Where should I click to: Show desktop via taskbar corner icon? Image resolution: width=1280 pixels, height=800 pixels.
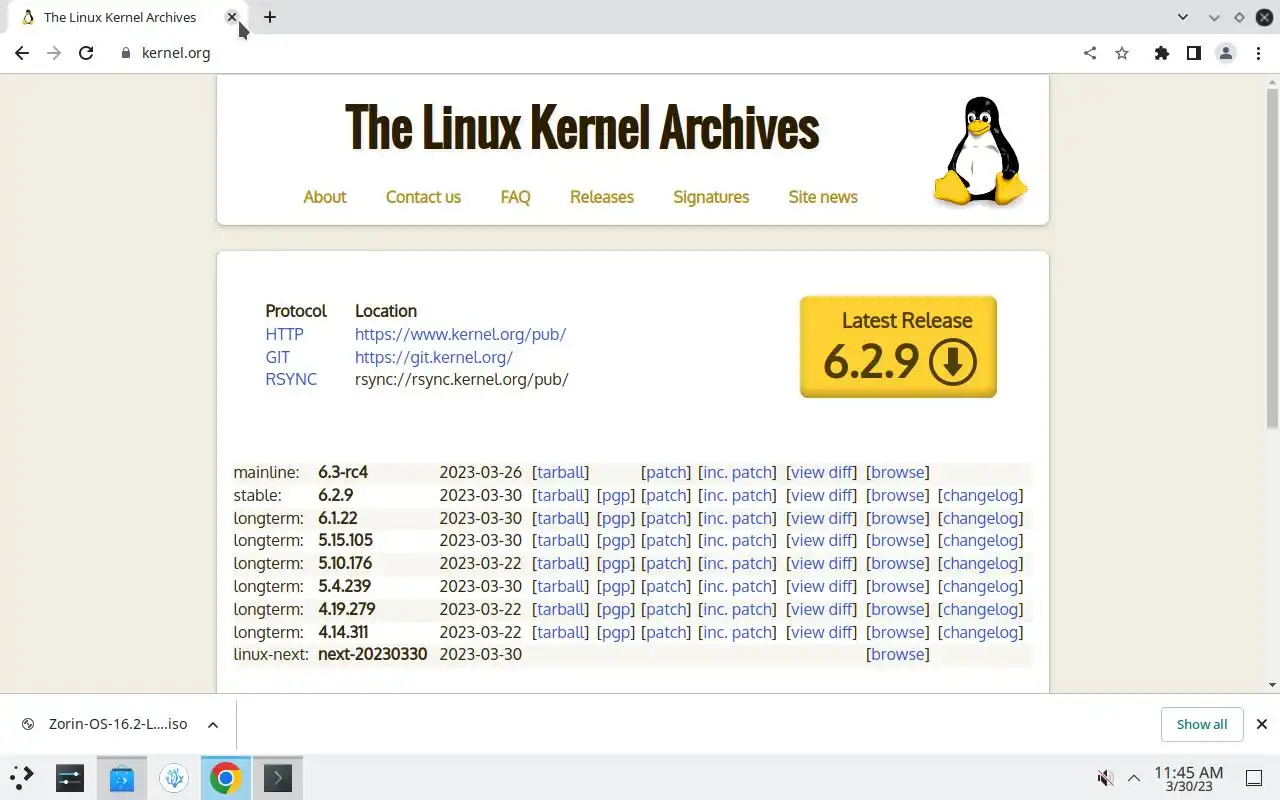coord(1254,777)
